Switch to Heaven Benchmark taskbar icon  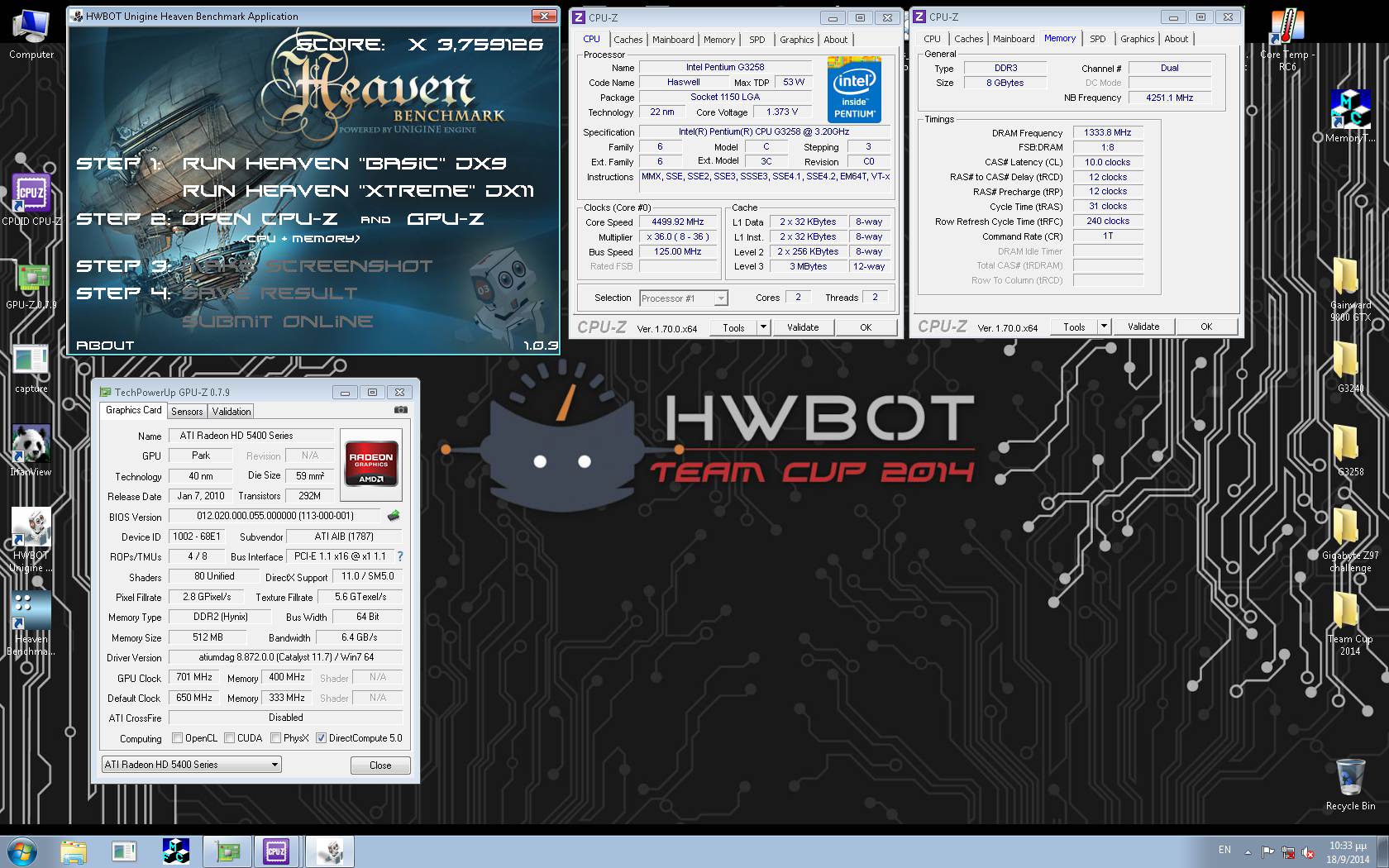(330, 851)
